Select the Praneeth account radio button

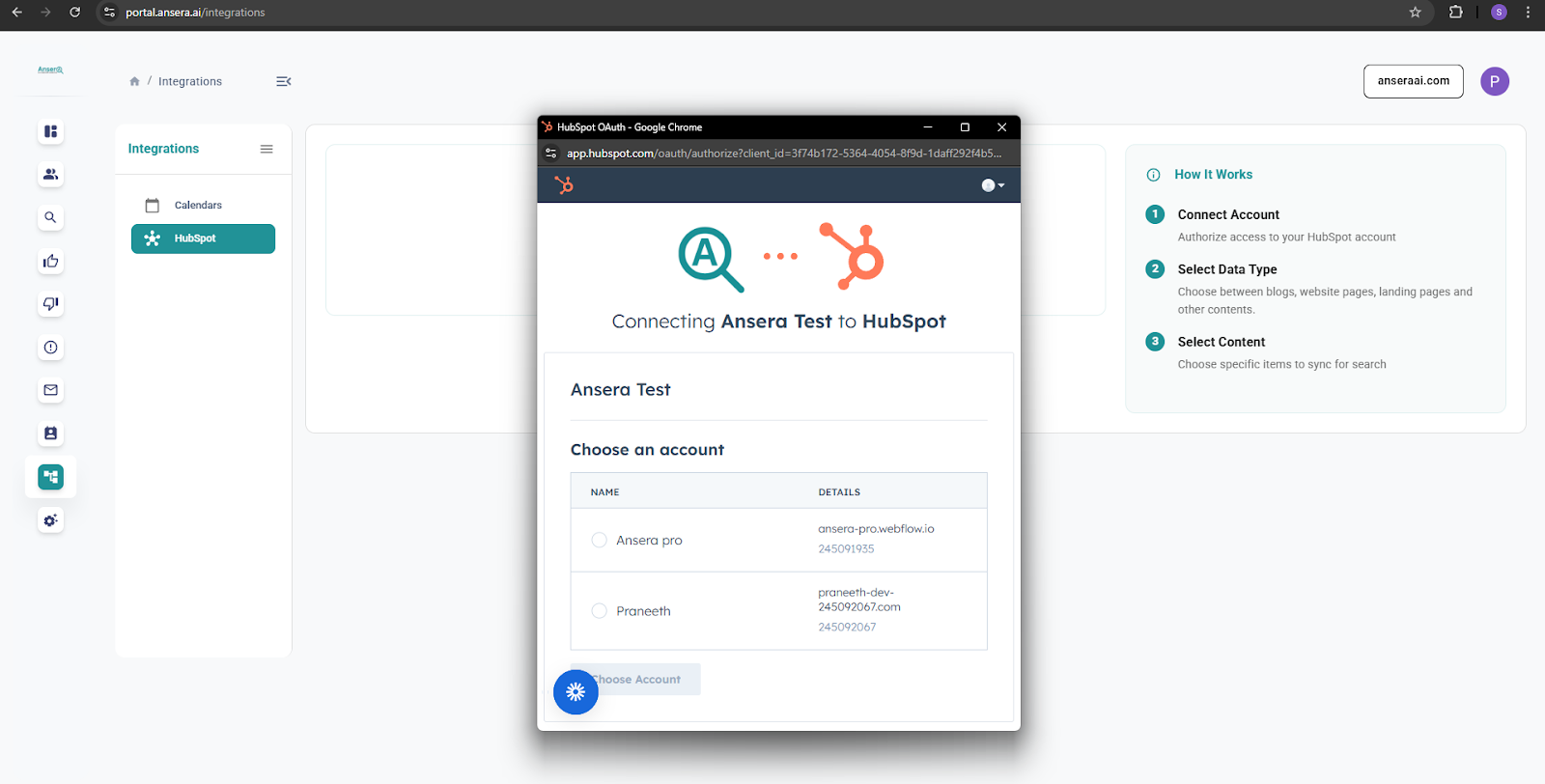[x=600, y=611]
